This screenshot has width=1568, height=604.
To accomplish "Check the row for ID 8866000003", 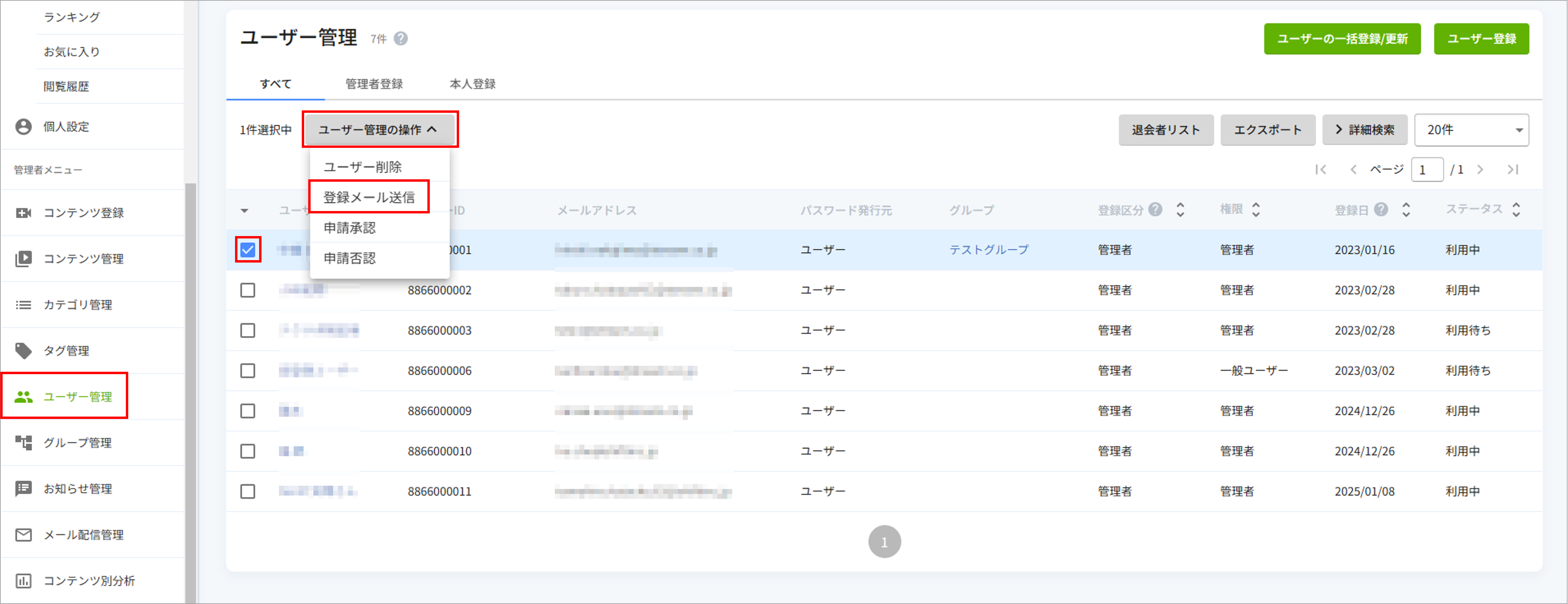I will click(x=248, y=331).
